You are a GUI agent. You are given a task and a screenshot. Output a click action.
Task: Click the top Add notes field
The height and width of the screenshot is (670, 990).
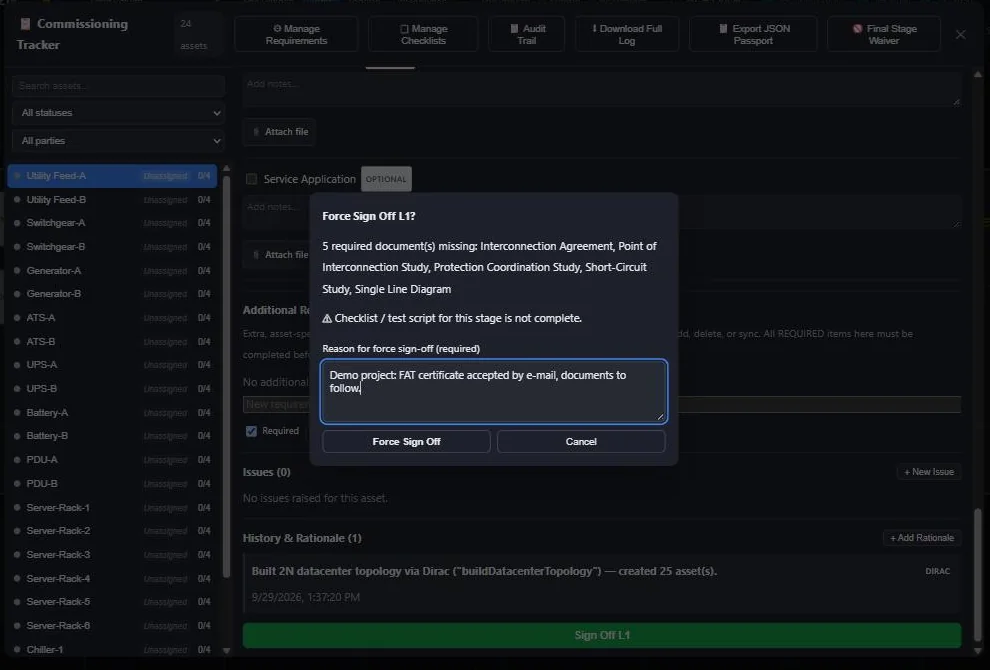click(602, 90)
